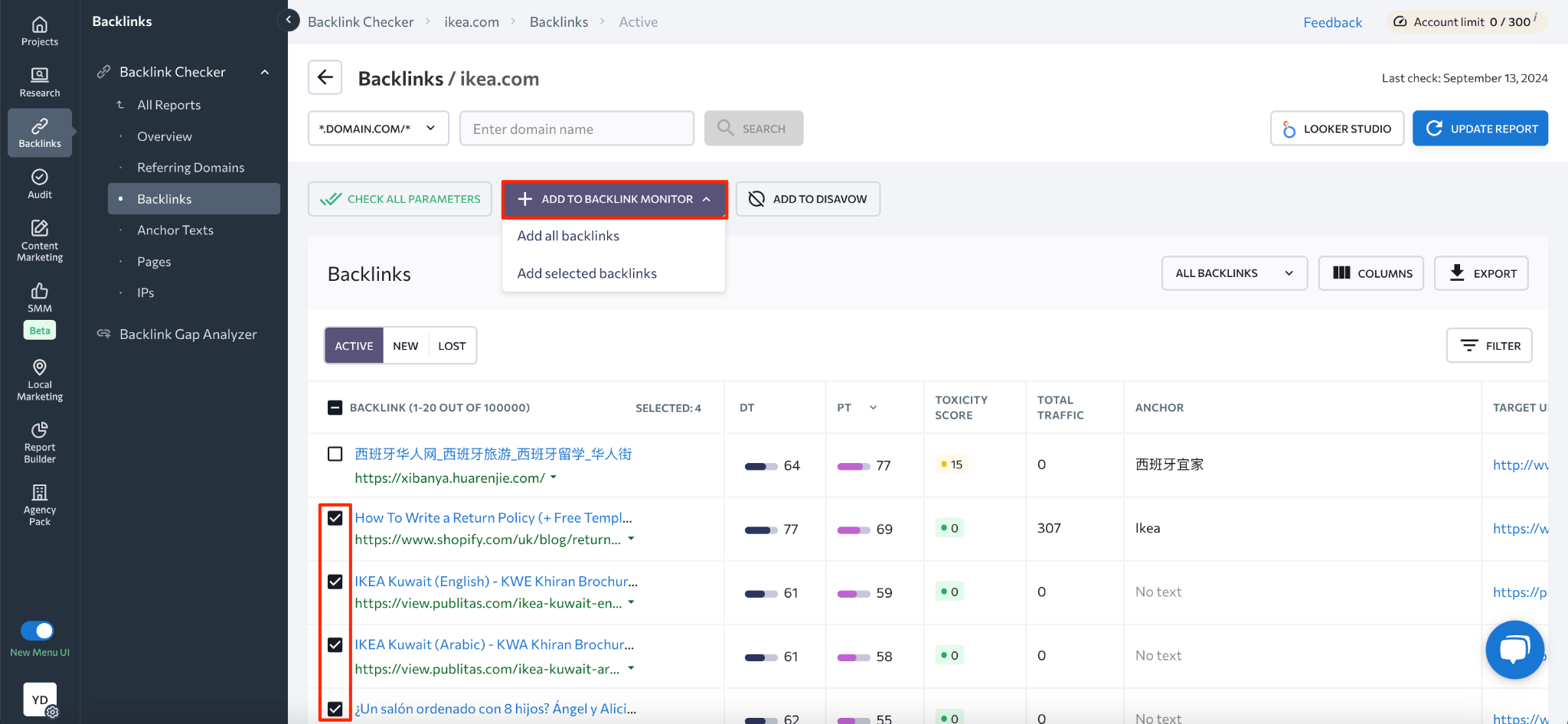1568x724 pixels.
Task: Open Projects in the left sidebar
Action: [x=40, y=31]
